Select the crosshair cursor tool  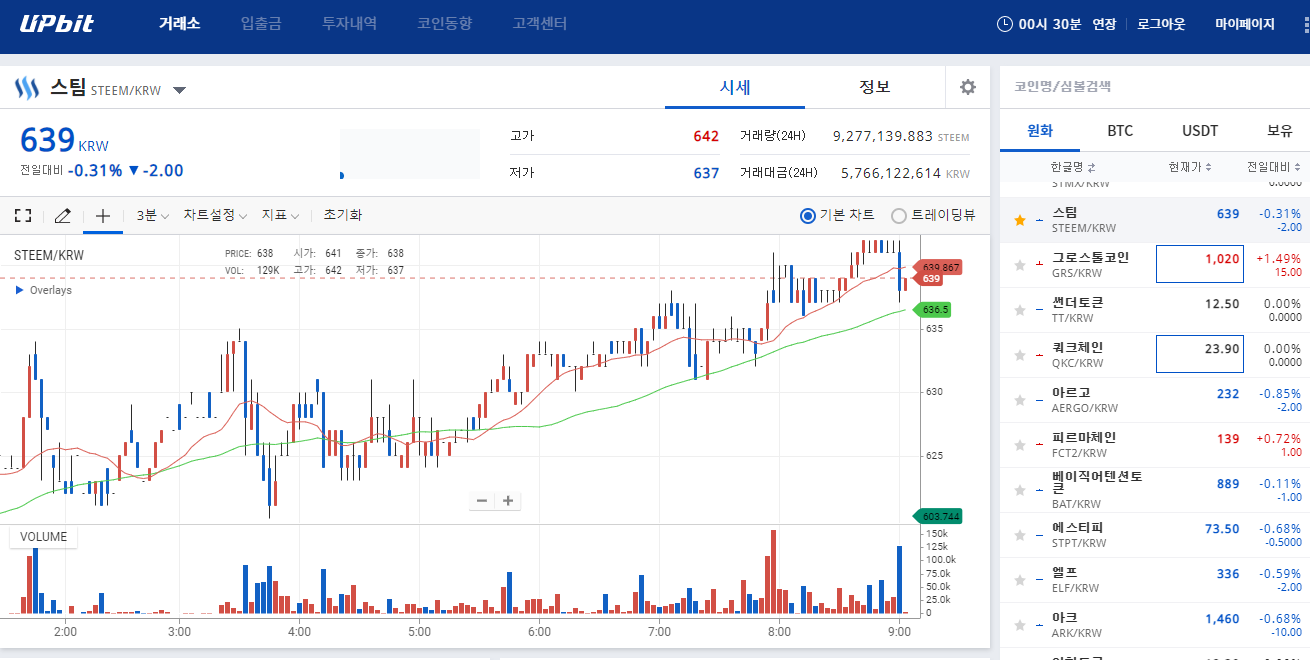point(102,215)
